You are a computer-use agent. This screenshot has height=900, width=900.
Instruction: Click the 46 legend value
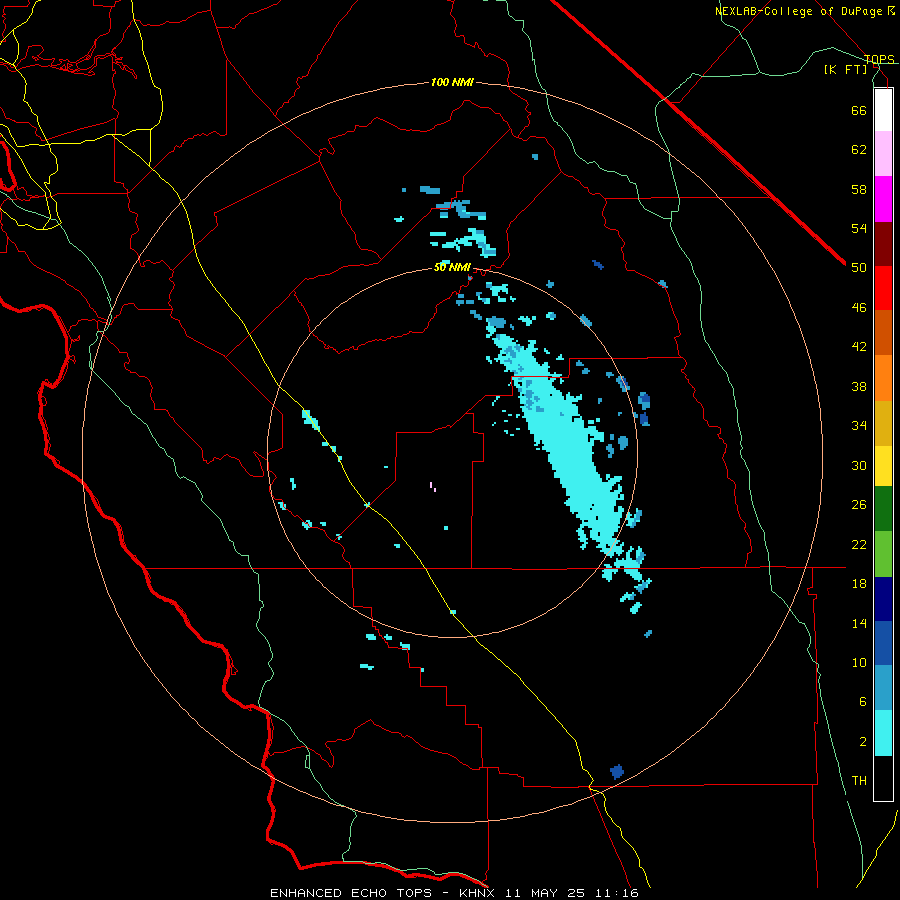coord(859,308)
